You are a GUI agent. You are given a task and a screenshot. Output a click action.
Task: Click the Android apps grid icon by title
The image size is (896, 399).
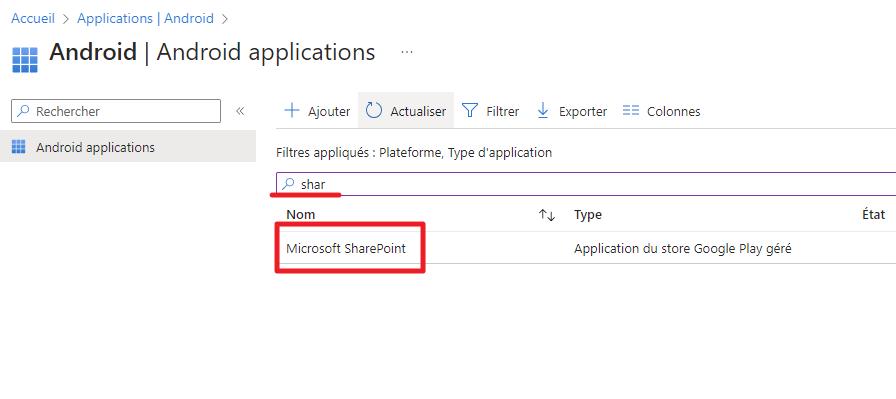click(x=25, y=60)
